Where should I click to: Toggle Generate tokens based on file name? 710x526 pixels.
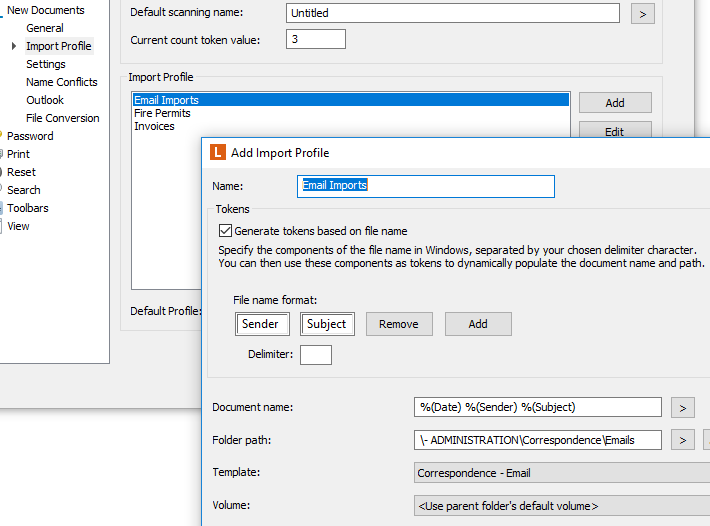[x=225, y=231]
